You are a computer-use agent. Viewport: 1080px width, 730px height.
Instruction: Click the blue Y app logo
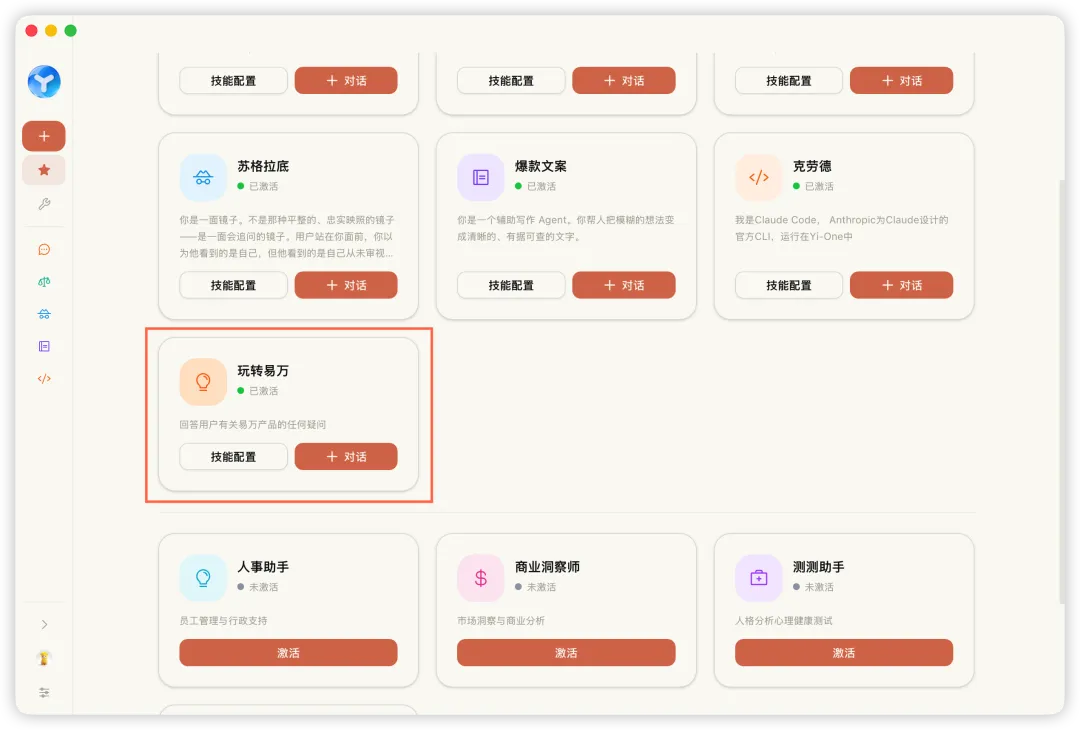click(x=44, y=82)
